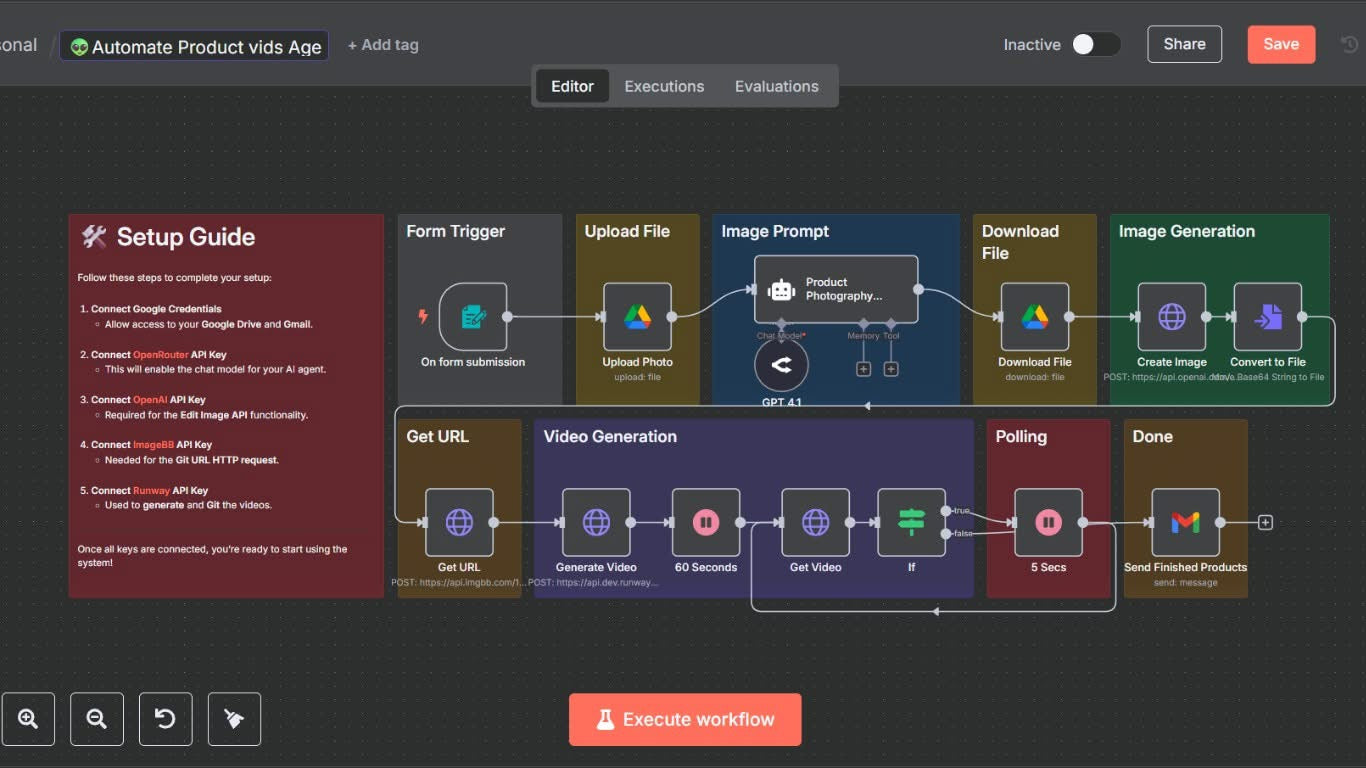The image size is (1366, 768).
Task: Open the If condition node
Action: pyautogui.click(x=911, y=522)
